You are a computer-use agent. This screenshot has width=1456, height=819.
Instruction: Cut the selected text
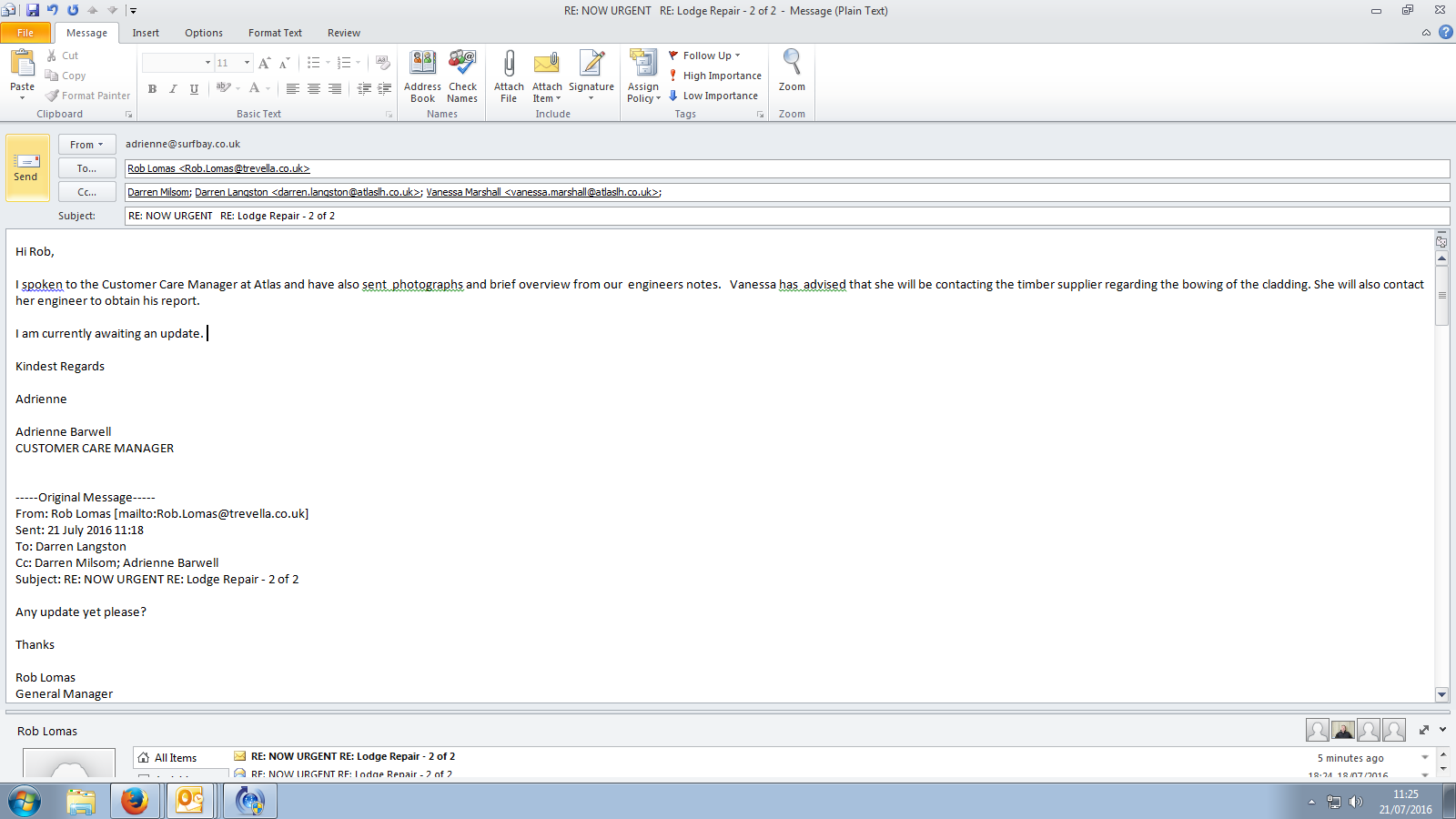pyautogui.click(x=62, y=56)
